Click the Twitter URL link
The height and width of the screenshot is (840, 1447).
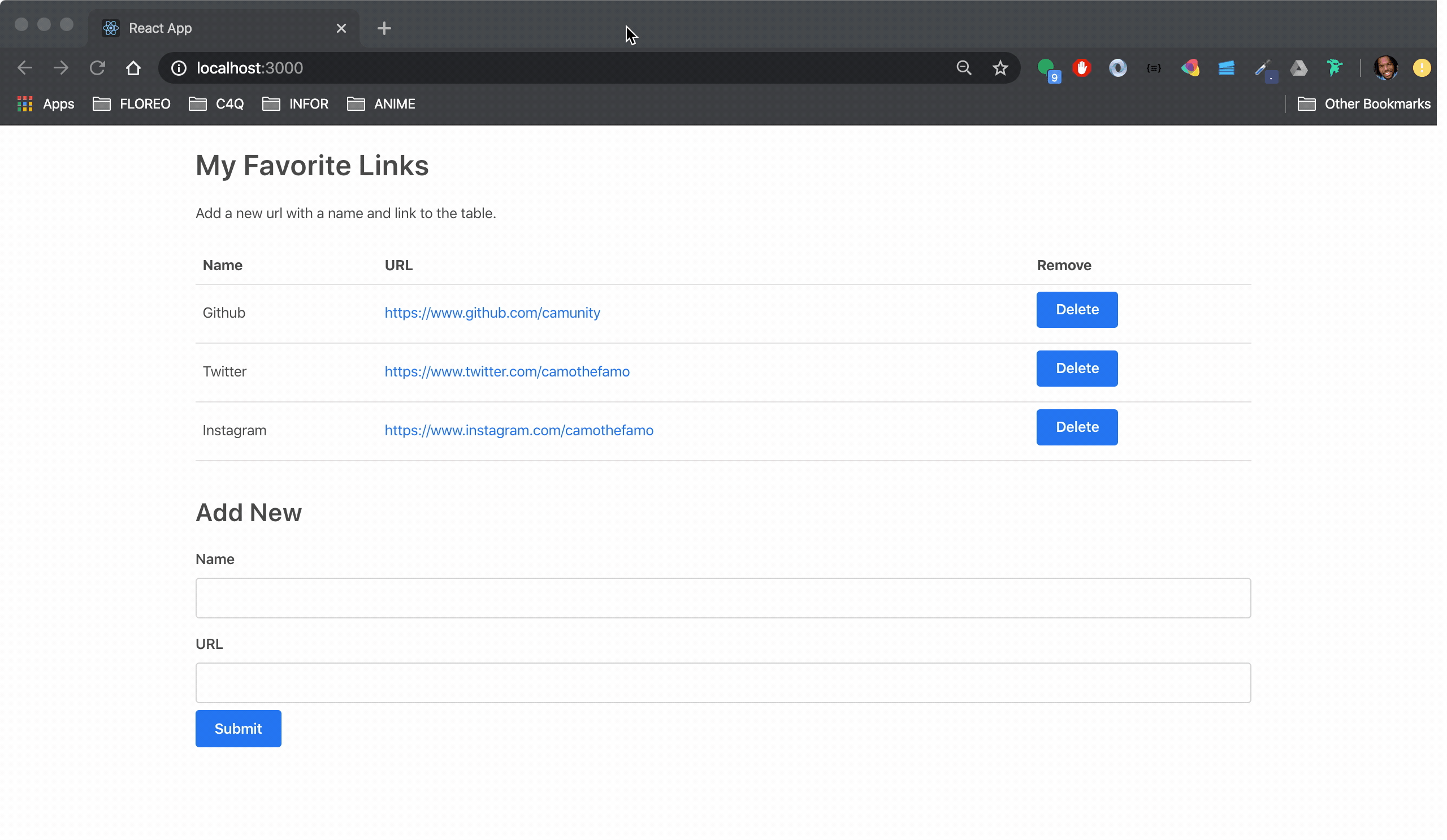(x=507, y=371)
